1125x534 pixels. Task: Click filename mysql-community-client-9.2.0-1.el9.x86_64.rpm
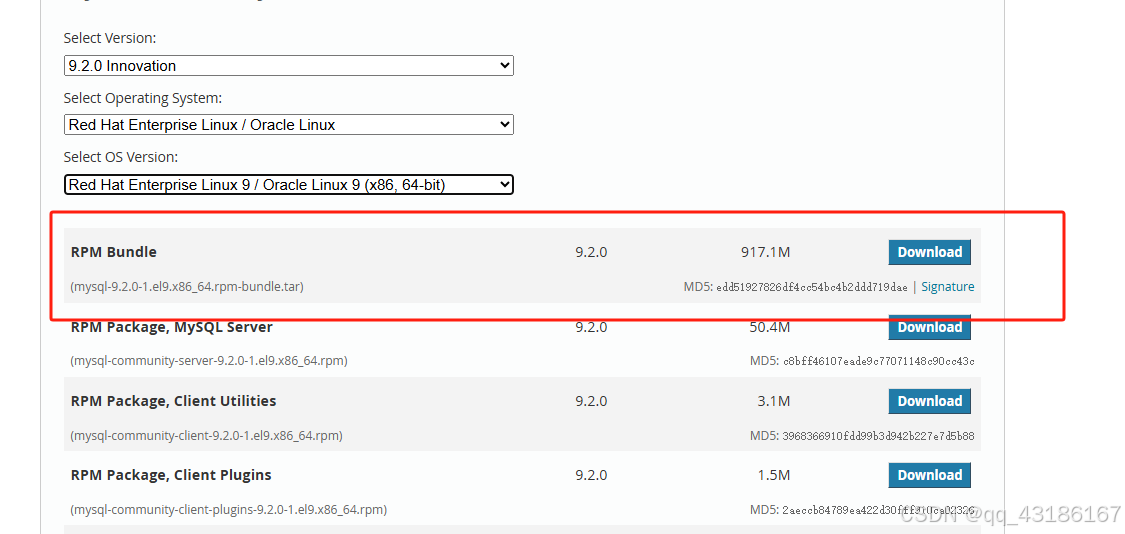click(x=206, y=435)
